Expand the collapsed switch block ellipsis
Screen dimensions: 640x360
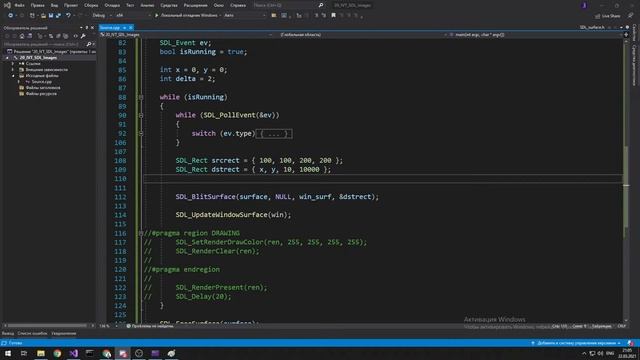pos(274,133)
